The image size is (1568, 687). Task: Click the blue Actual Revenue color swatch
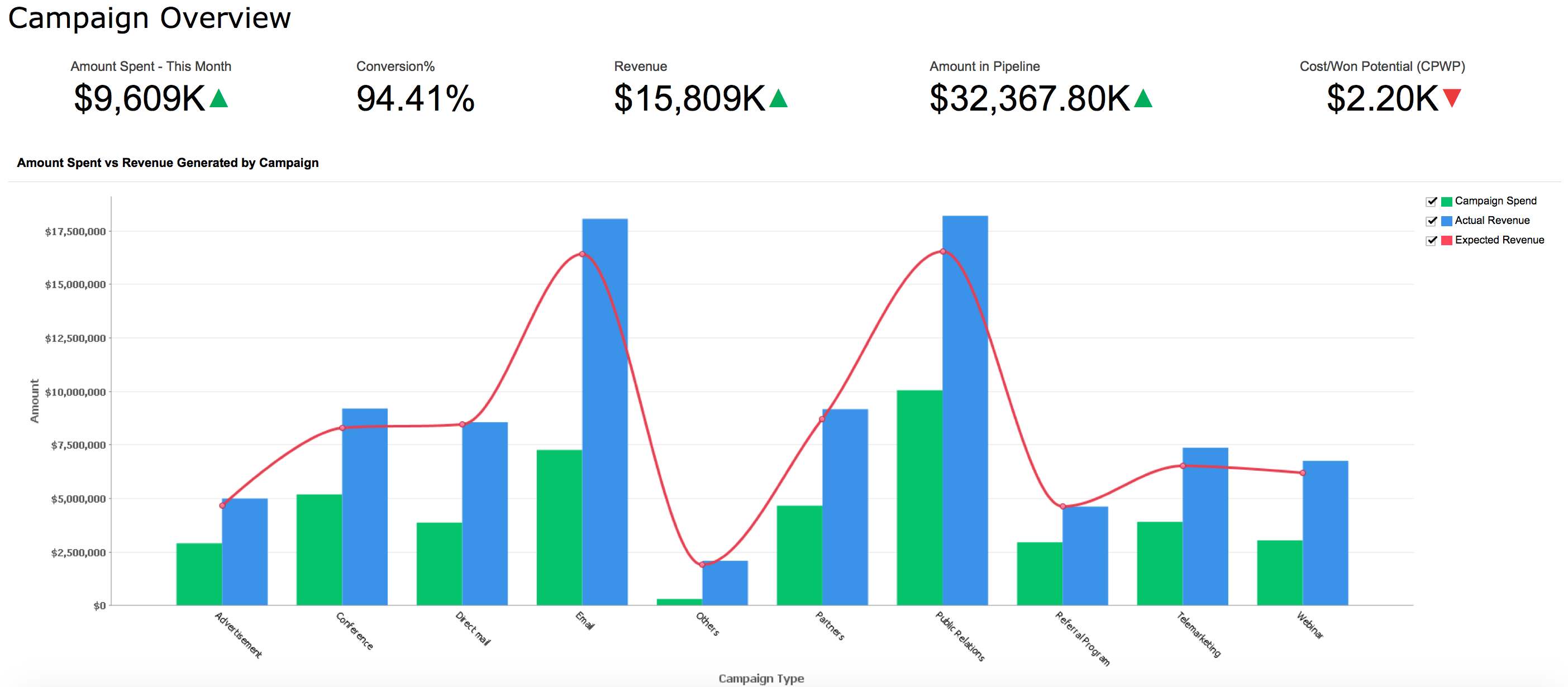(x=1446, y=221)
